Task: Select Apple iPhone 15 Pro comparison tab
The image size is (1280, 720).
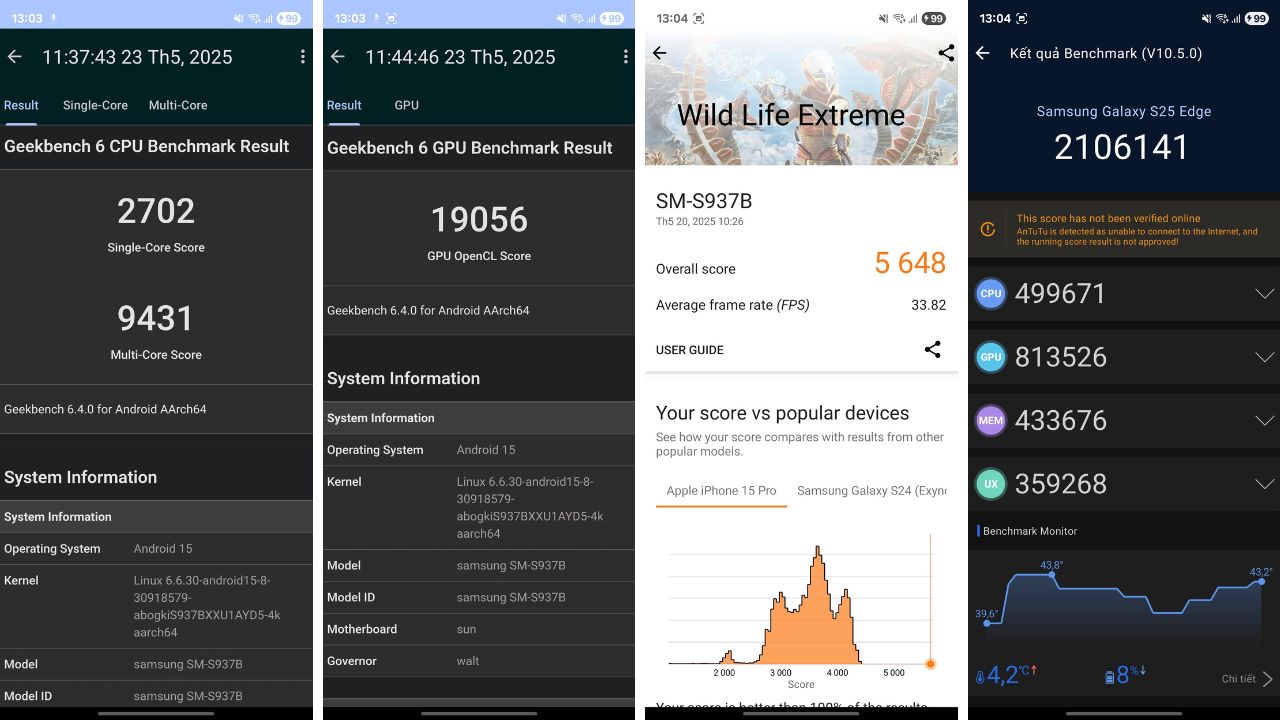Action: (721, 491)
